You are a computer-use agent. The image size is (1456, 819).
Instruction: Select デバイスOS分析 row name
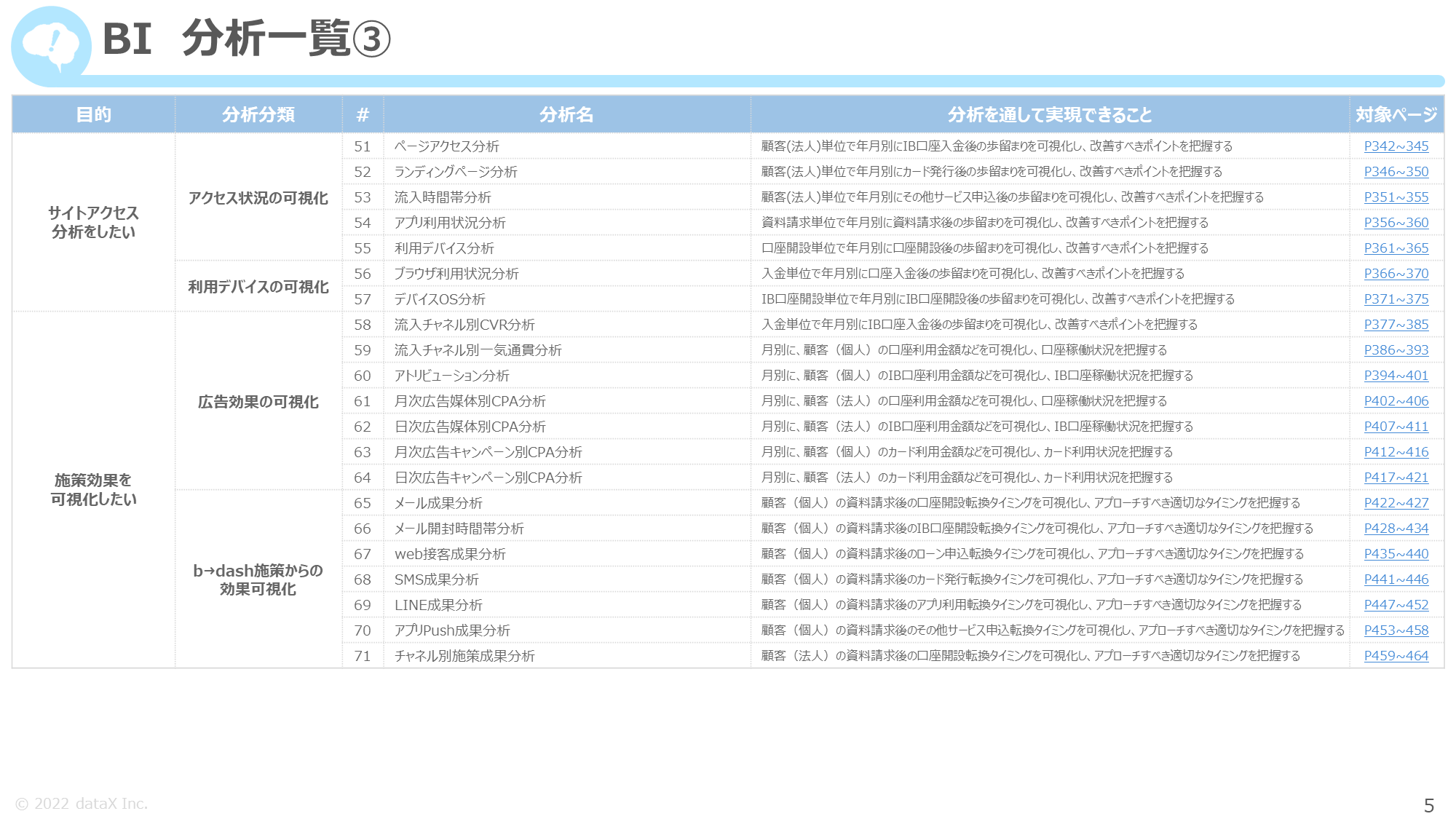[x=440, y=299]
